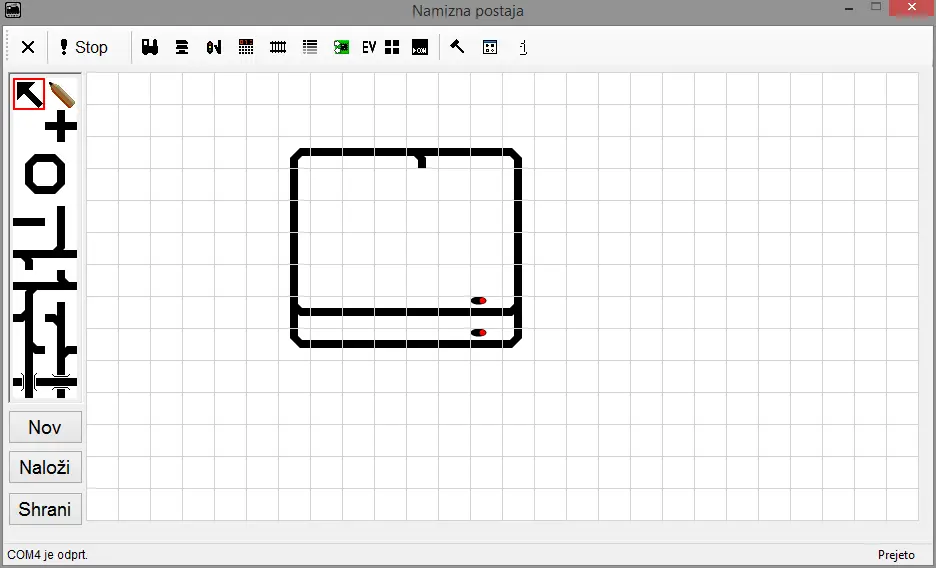Screen dimensions: 936x568
Task: Open the four-squares grid icon
Action: (x=392, y=47)
